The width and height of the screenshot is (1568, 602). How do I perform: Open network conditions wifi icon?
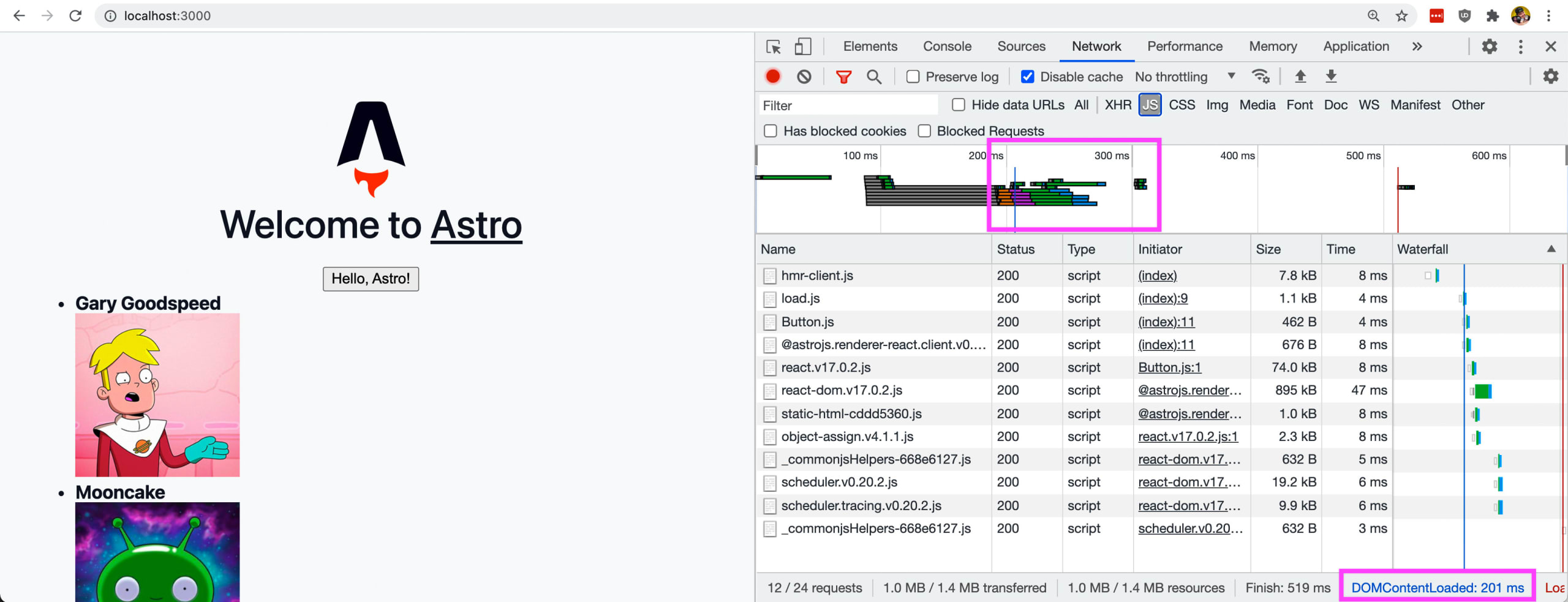click(1261, 77)
